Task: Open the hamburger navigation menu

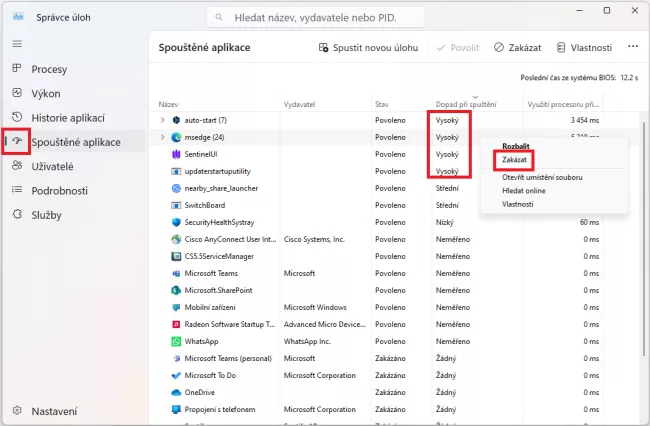Action: click(x=16, y=44)
